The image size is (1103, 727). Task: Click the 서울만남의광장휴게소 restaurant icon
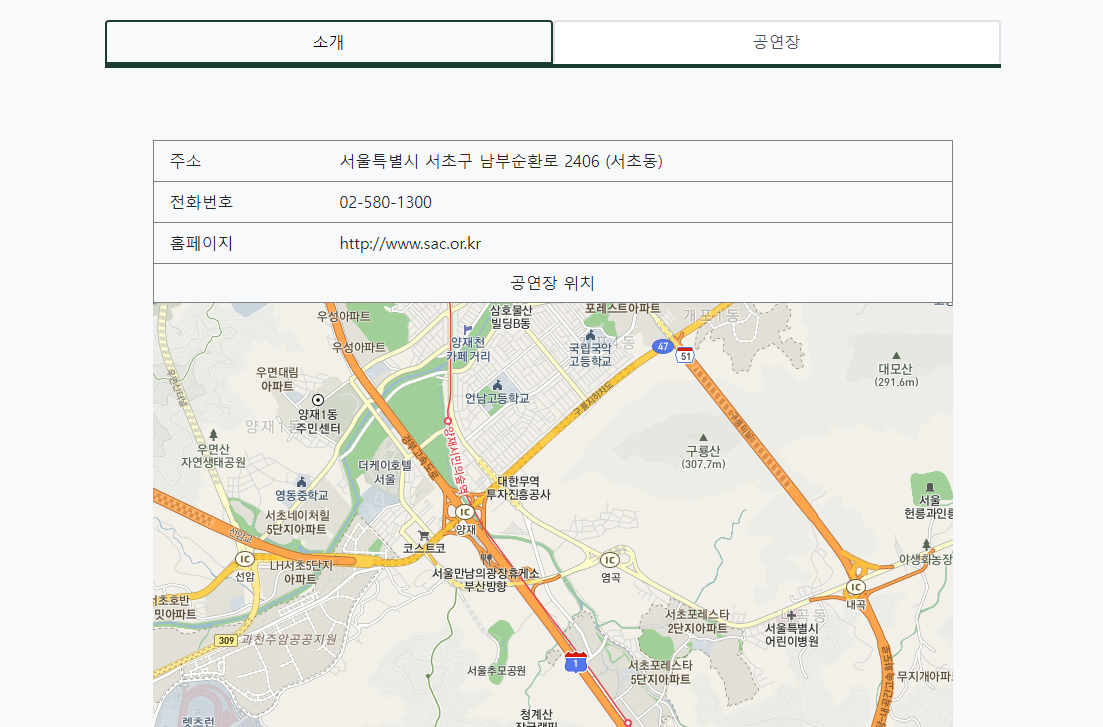coord(485,560)
